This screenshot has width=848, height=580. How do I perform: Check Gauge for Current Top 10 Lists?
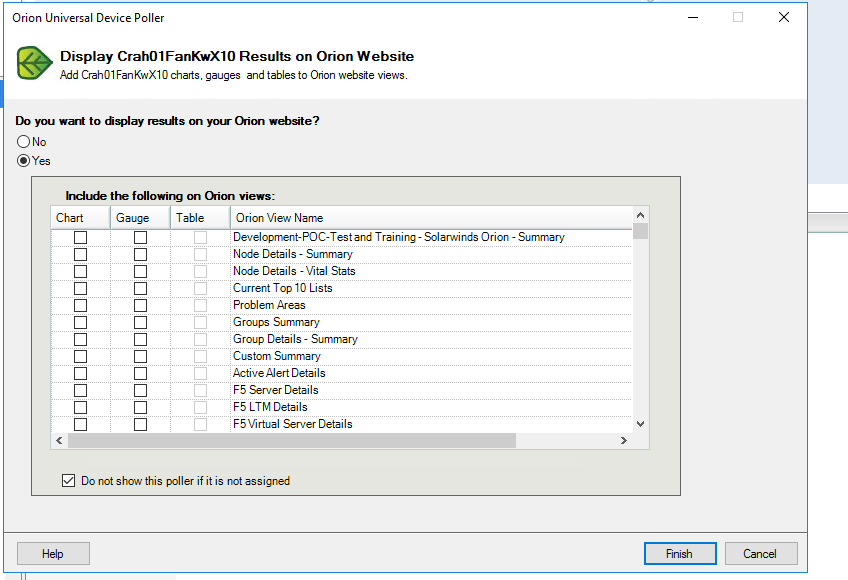click(x=141, y=288)
